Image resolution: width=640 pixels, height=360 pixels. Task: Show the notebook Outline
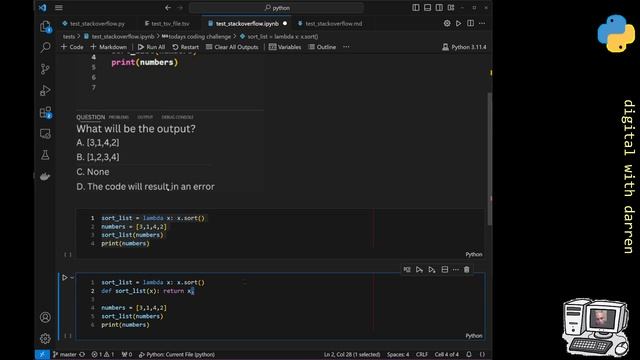(x=322, y=47)
